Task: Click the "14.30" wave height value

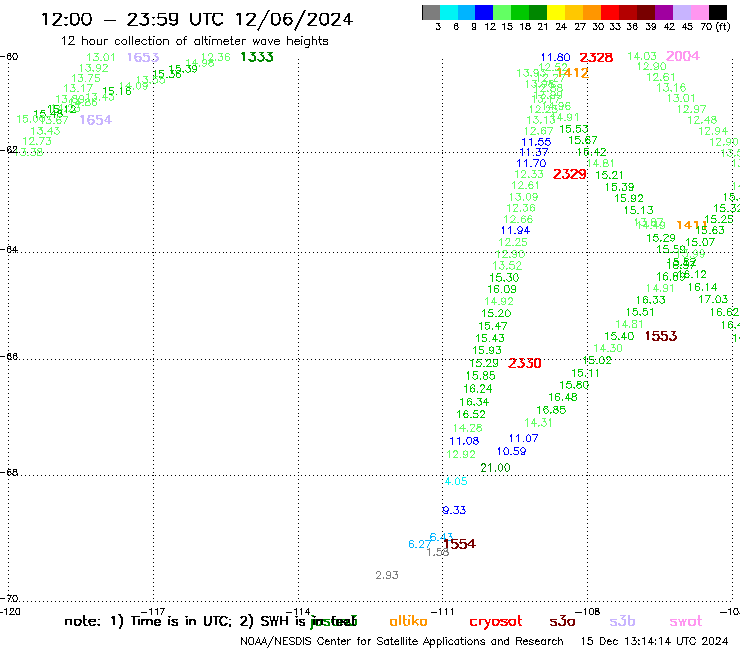Action: [608, 348]
